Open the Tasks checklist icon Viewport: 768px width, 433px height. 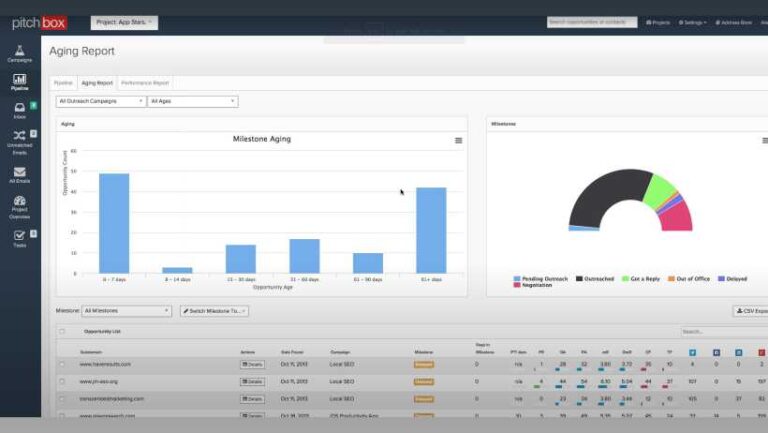(20, 238)
